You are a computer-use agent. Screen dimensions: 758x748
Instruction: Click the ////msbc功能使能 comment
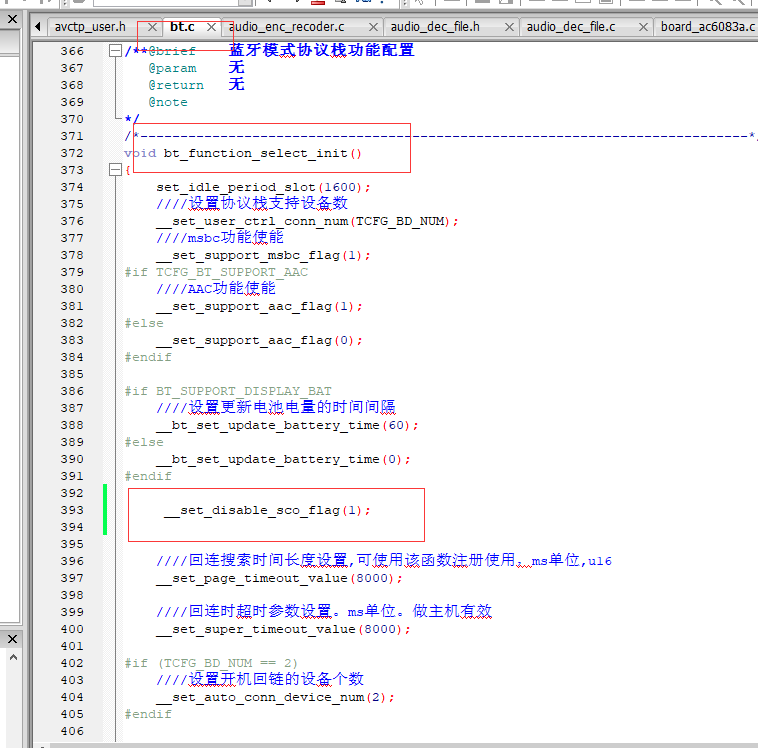point(220,237)
